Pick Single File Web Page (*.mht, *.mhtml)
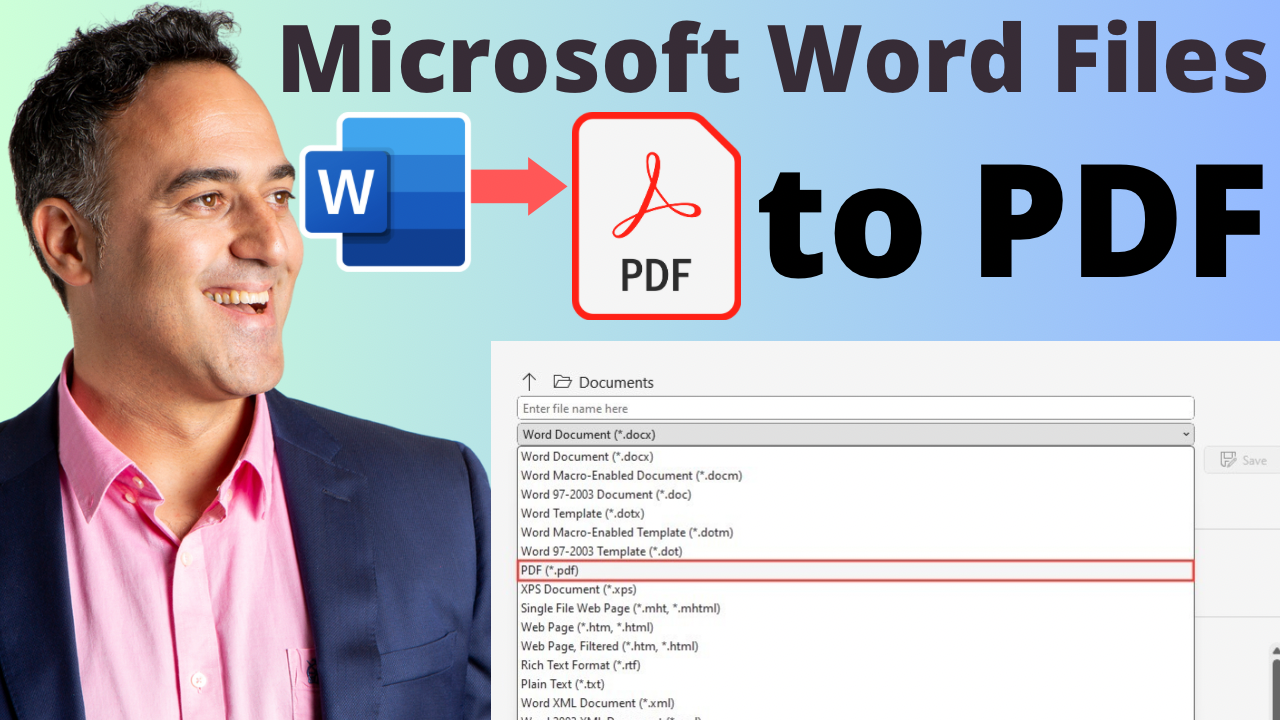 [855, 609]
